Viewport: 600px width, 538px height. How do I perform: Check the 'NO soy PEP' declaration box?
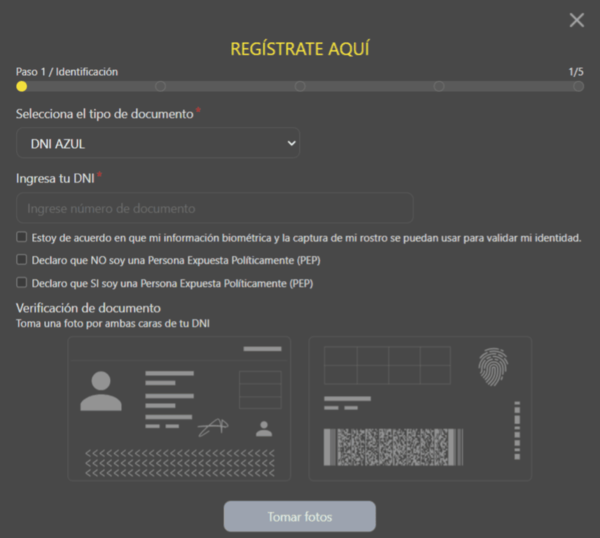pos(22,260)
